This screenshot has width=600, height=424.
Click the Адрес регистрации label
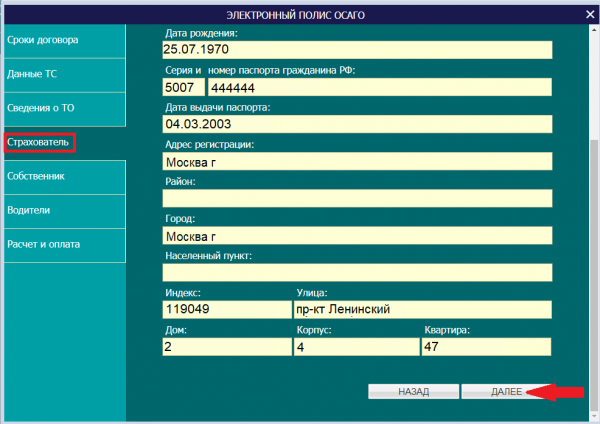pyautogui.click(x=210, y=145)
